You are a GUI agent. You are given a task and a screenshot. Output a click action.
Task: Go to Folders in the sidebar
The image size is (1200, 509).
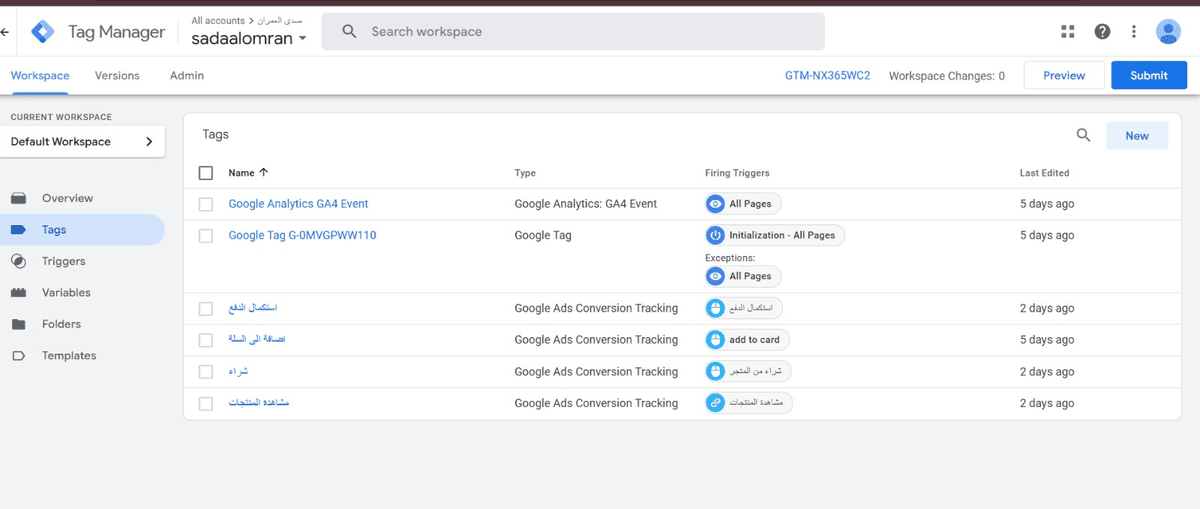[61, 324]
